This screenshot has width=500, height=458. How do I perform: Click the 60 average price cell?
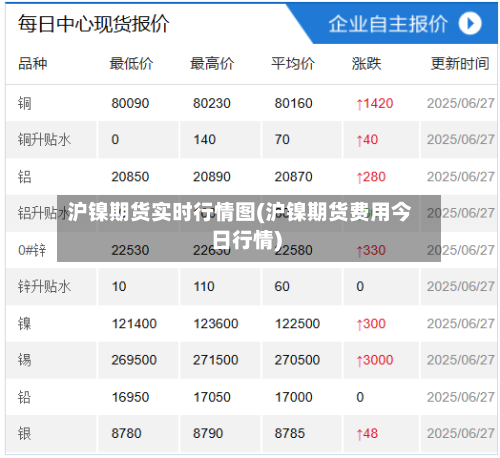(x=282, y=287)
